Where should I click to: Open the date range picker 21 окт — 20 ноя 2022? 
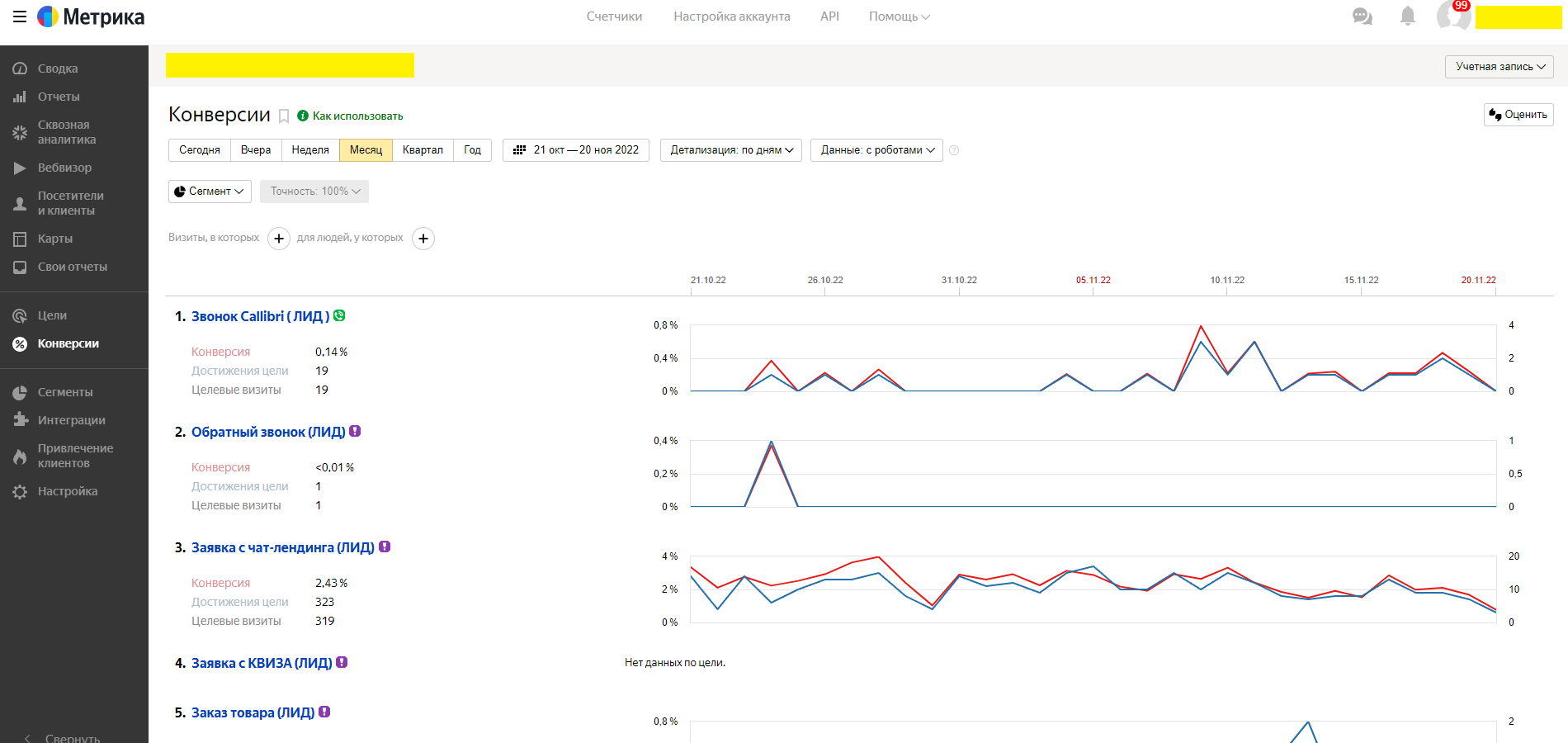(576, 150)
